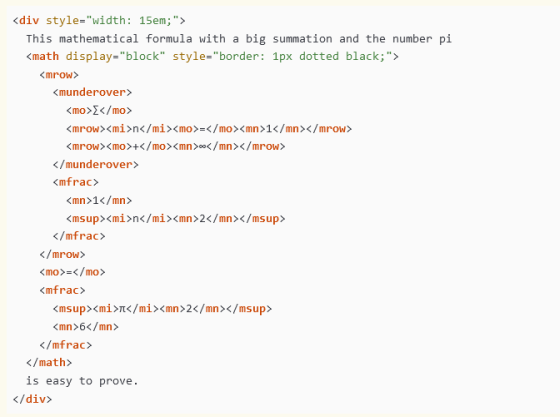Click the closing mrow tag after mfrac
Viewport: 560px width, 417px height.
[62, 255]
